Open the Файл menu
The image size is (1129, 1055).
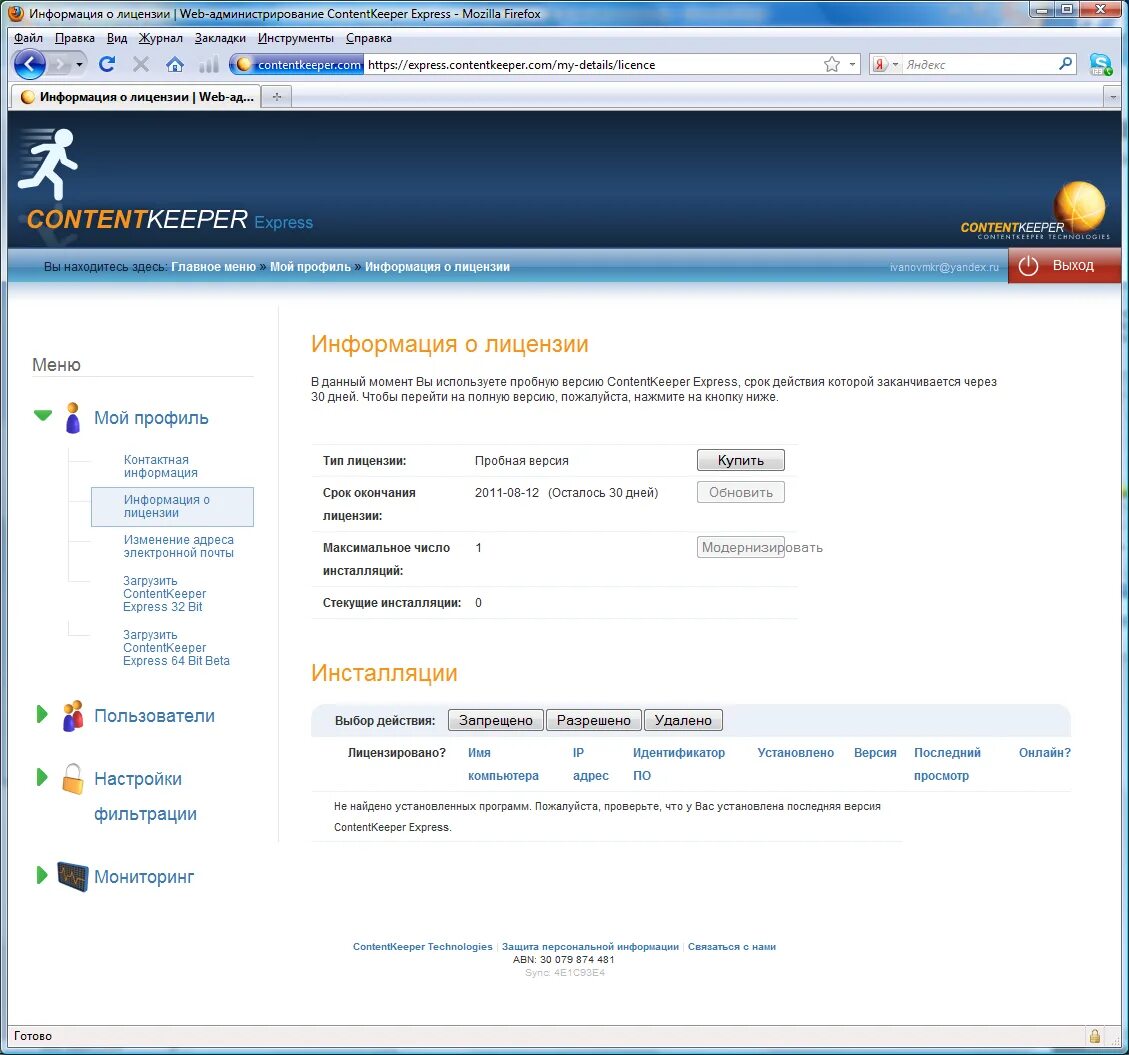pyautogui.click(x=28, y=38)
